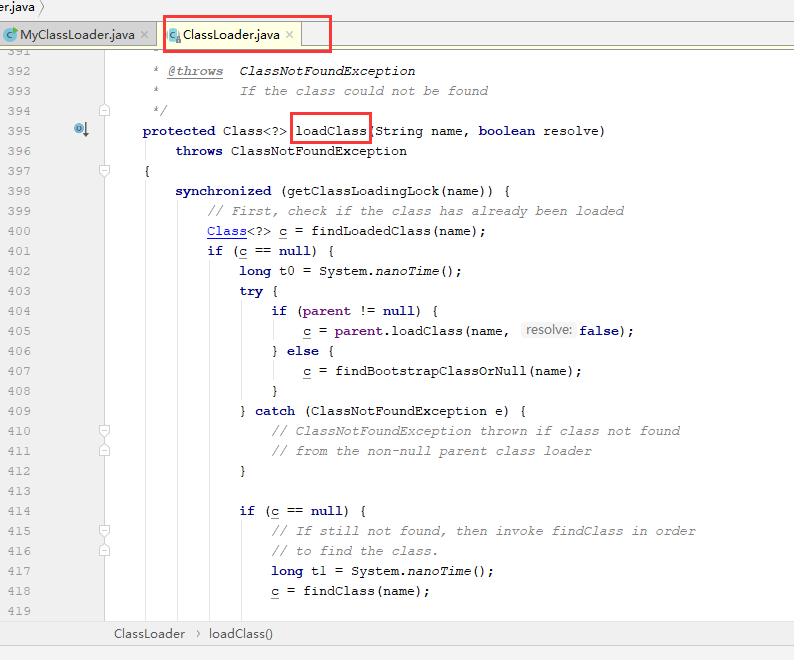The width and height of the screenshot is (794, 660).
Task: Switch to the MyClassLoader.java tab
Action: click(77, 34)
